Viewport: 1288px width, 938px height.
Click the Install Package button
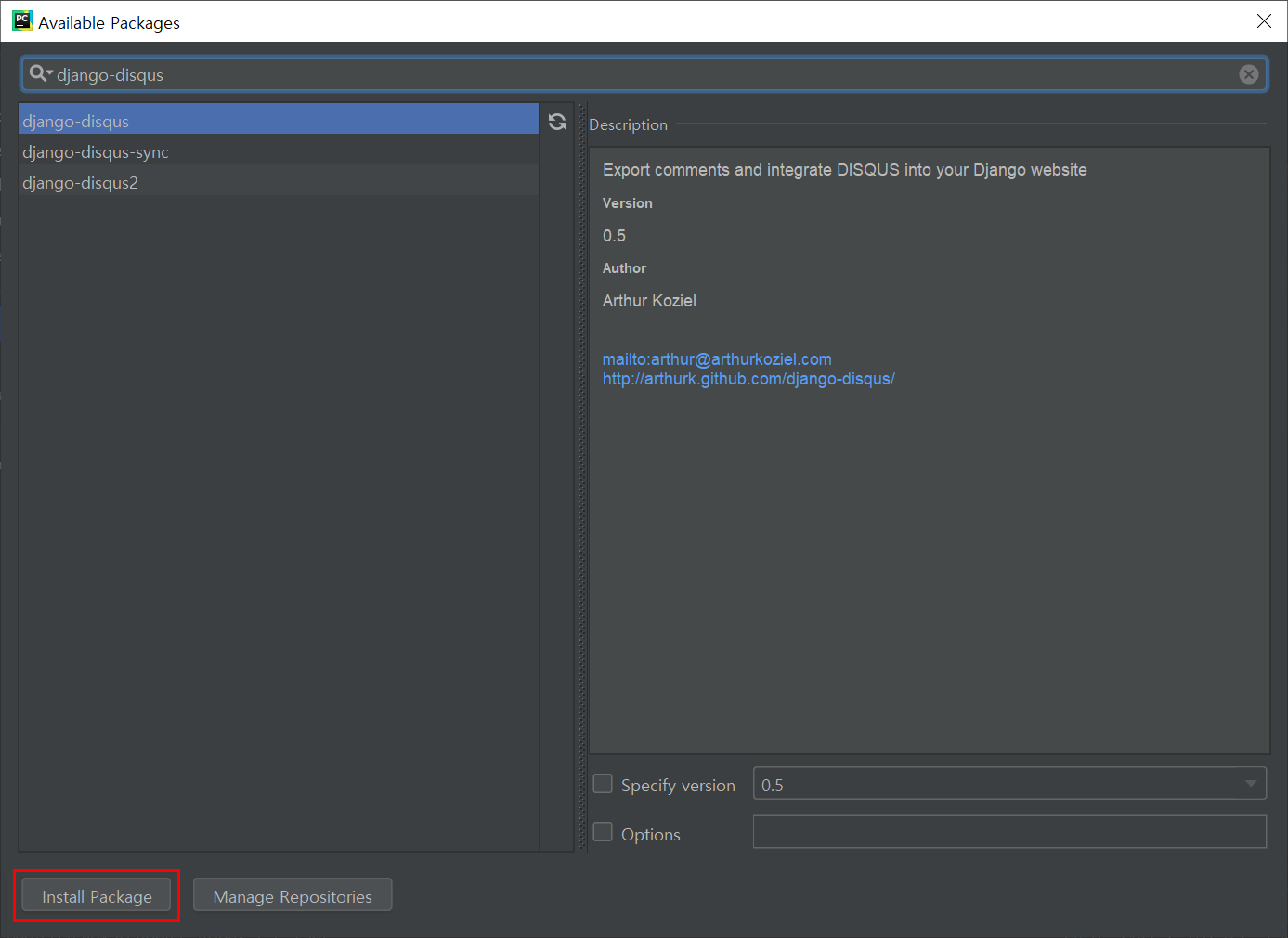point(97,896)
